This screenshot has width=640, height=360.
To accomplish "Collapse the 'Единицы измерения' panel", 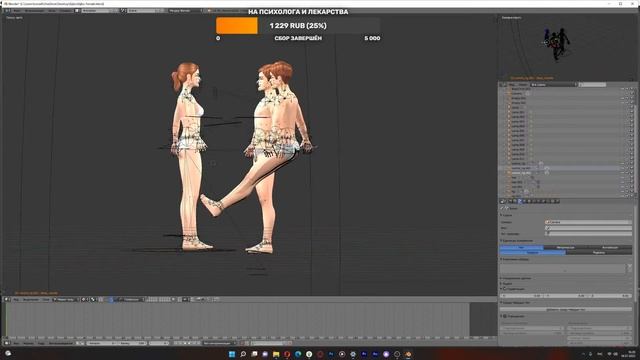I will [x=501, y=240].
